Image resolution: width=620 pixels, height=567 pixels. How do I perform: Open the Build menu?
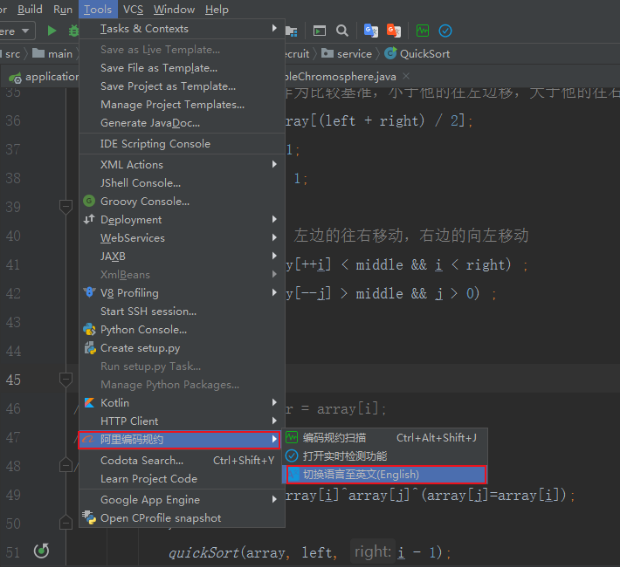coord(30,9)
